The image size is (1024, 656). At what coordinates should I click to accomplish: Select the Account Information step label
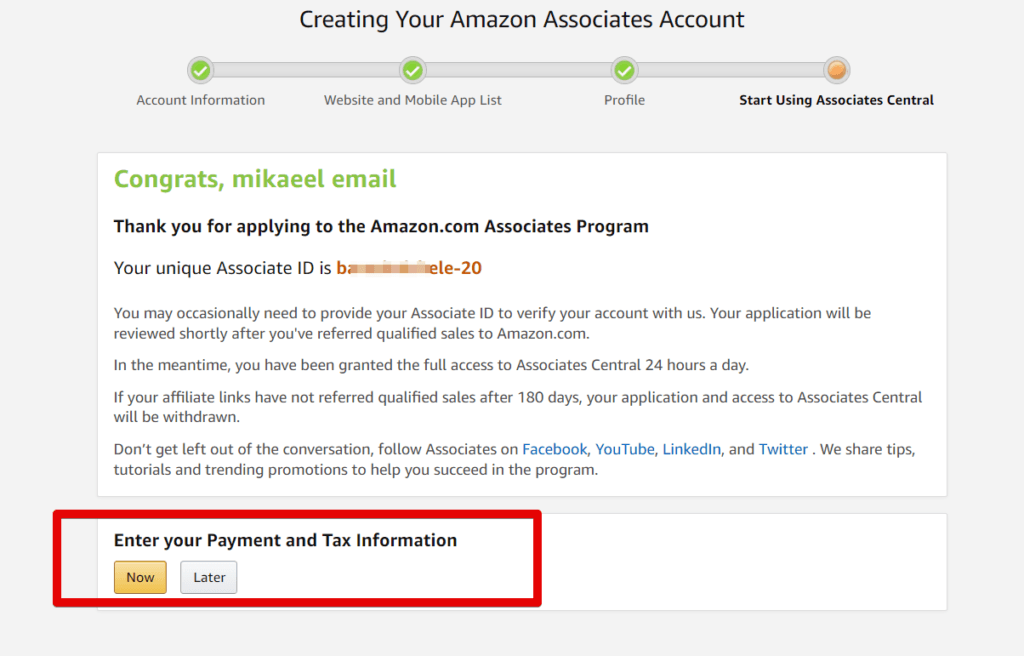click(x=200, y=100)
